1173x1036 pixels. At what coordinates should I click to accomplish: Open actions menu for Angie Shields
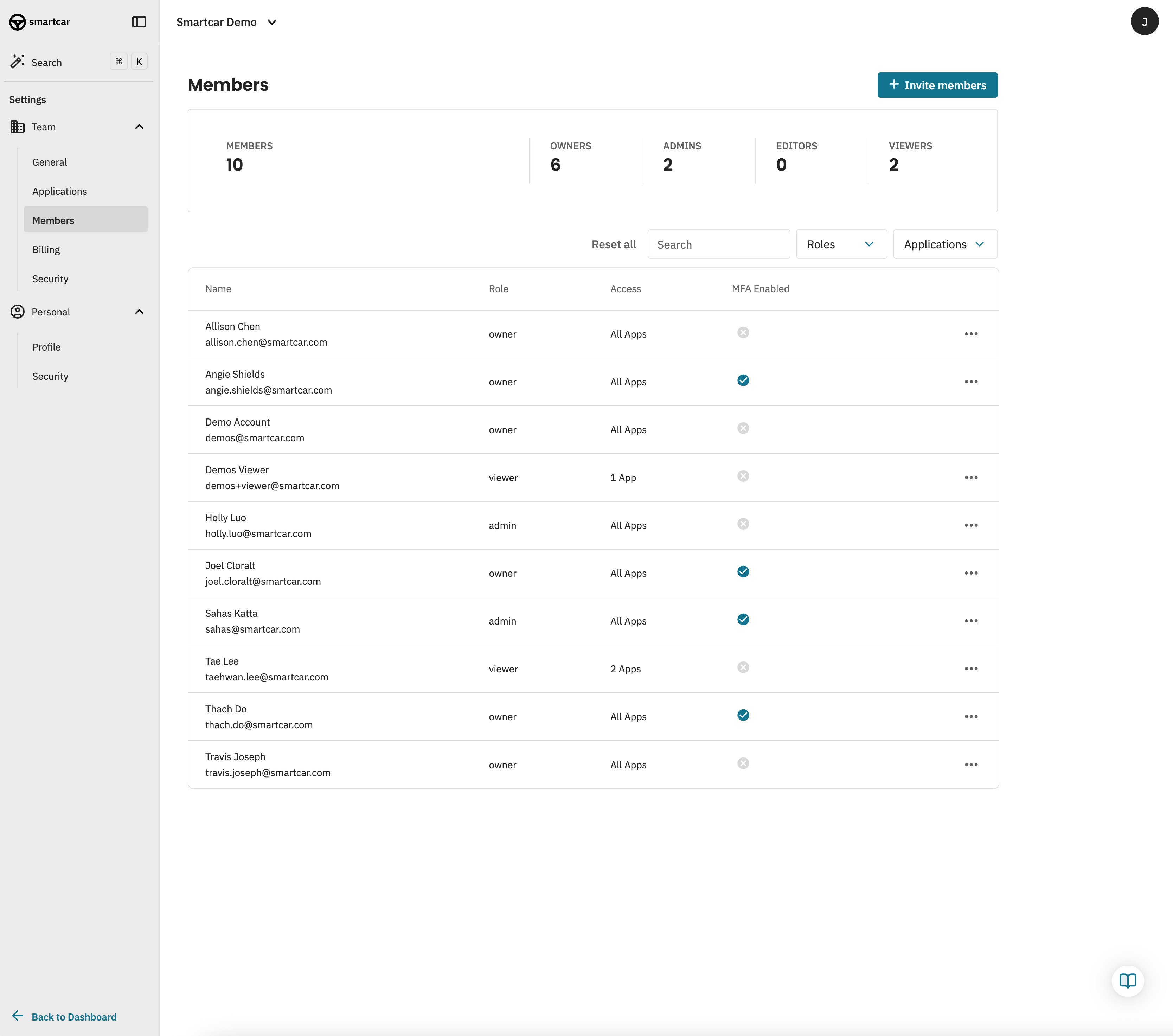tap(971, 382)
